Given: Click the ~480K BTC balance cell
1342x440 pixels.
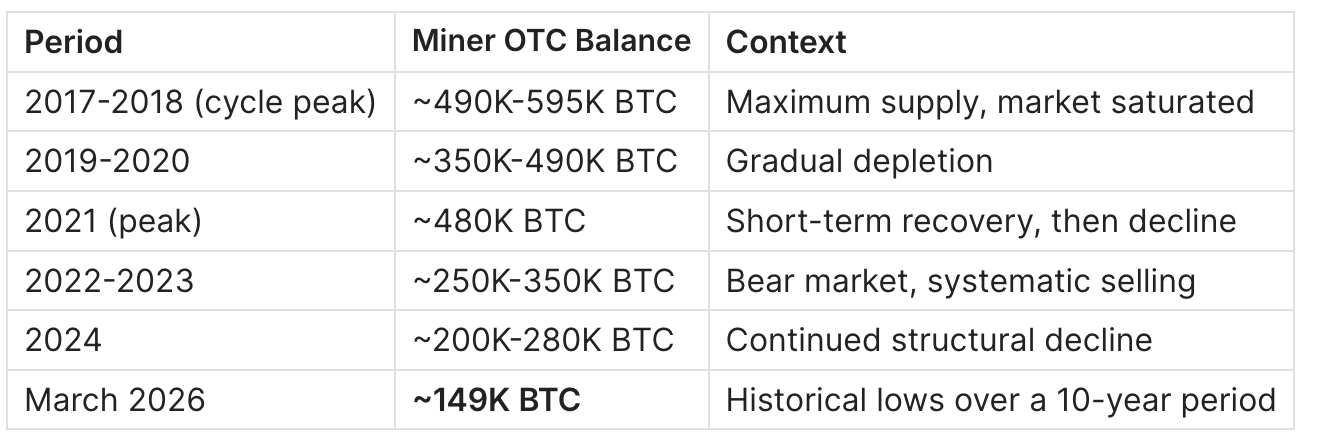Looking at the screenshot, I should pos(498,221).
